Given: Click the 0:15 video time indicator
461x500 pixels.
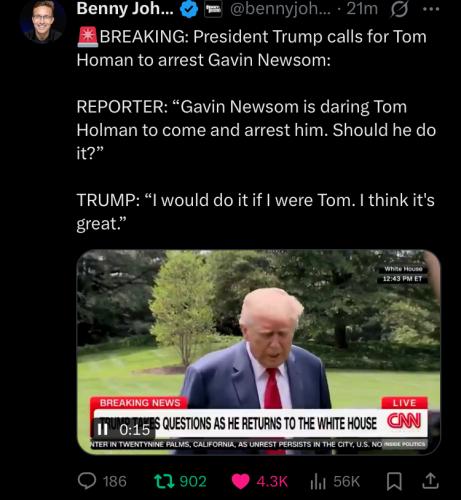Looking at the screenshot, I should [135, 430].
